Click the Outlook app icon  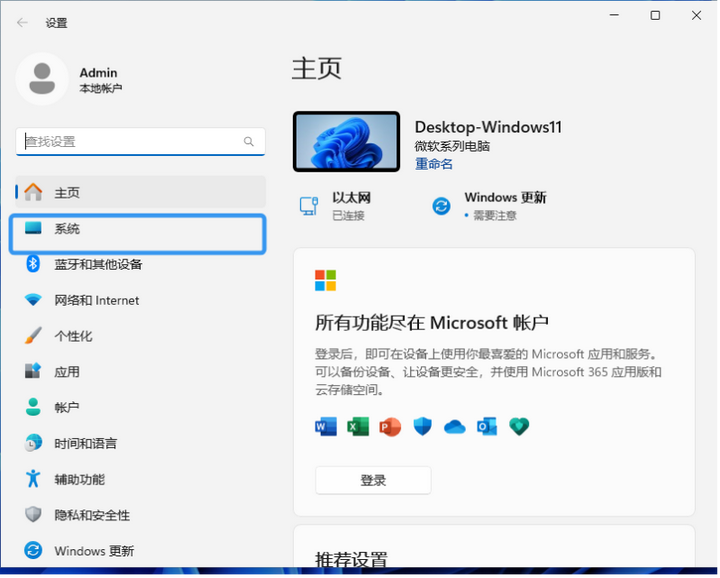tap(488, 427)
